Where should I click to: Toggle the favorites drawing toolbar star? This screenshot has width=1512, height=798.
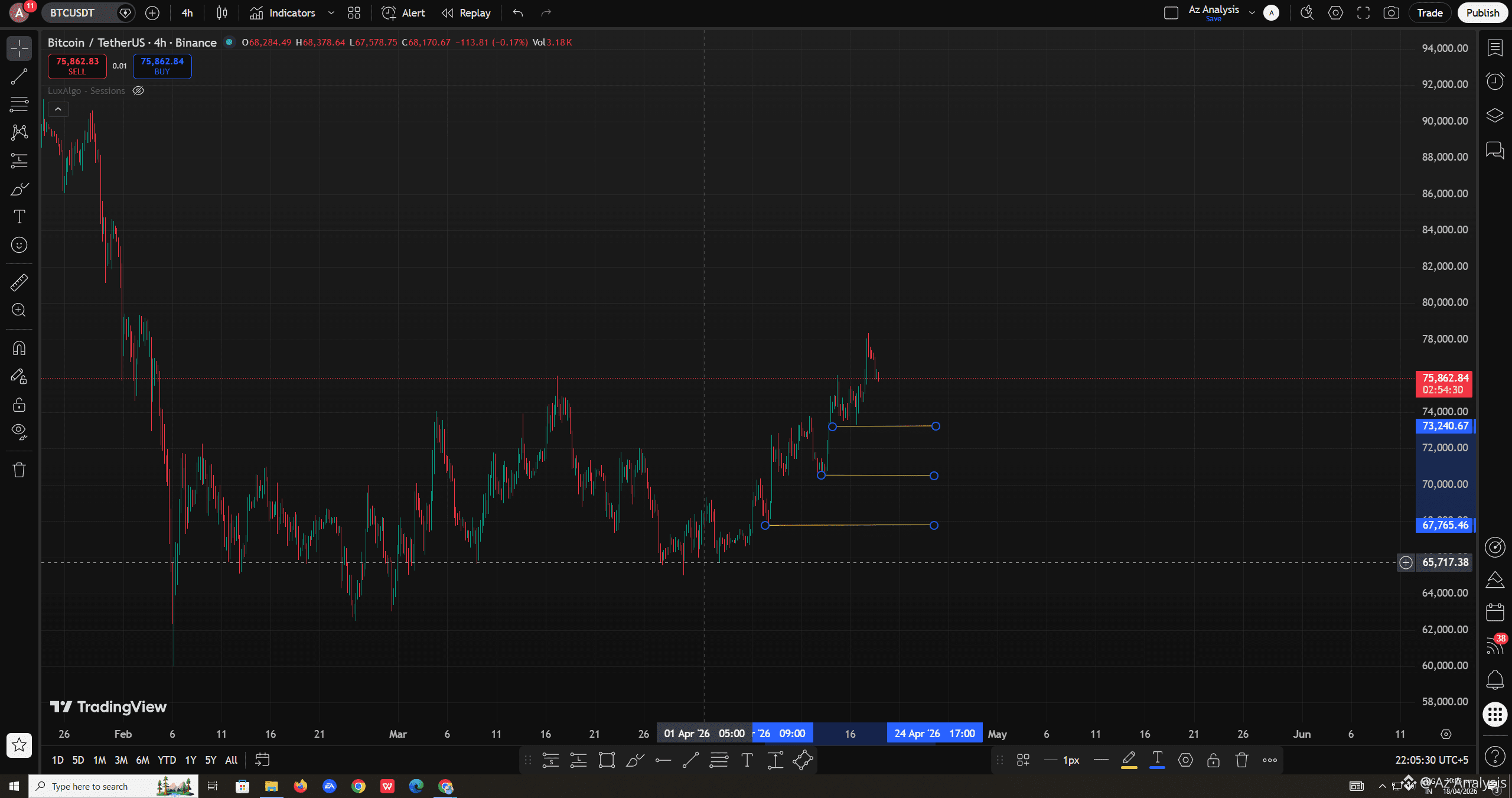pos(19,745)
